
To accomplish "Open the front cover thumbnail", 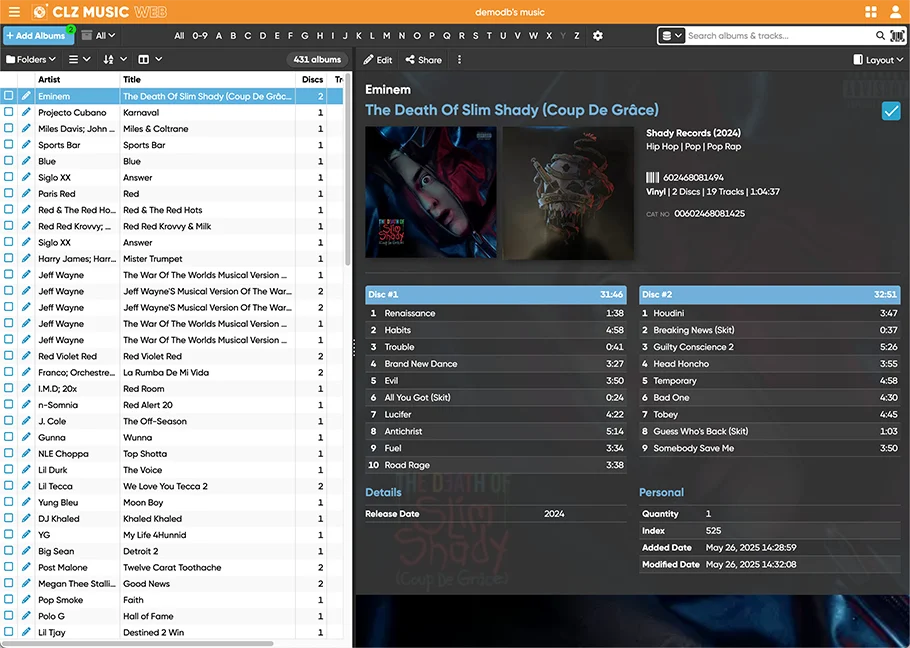I will [x=431, y=192].
